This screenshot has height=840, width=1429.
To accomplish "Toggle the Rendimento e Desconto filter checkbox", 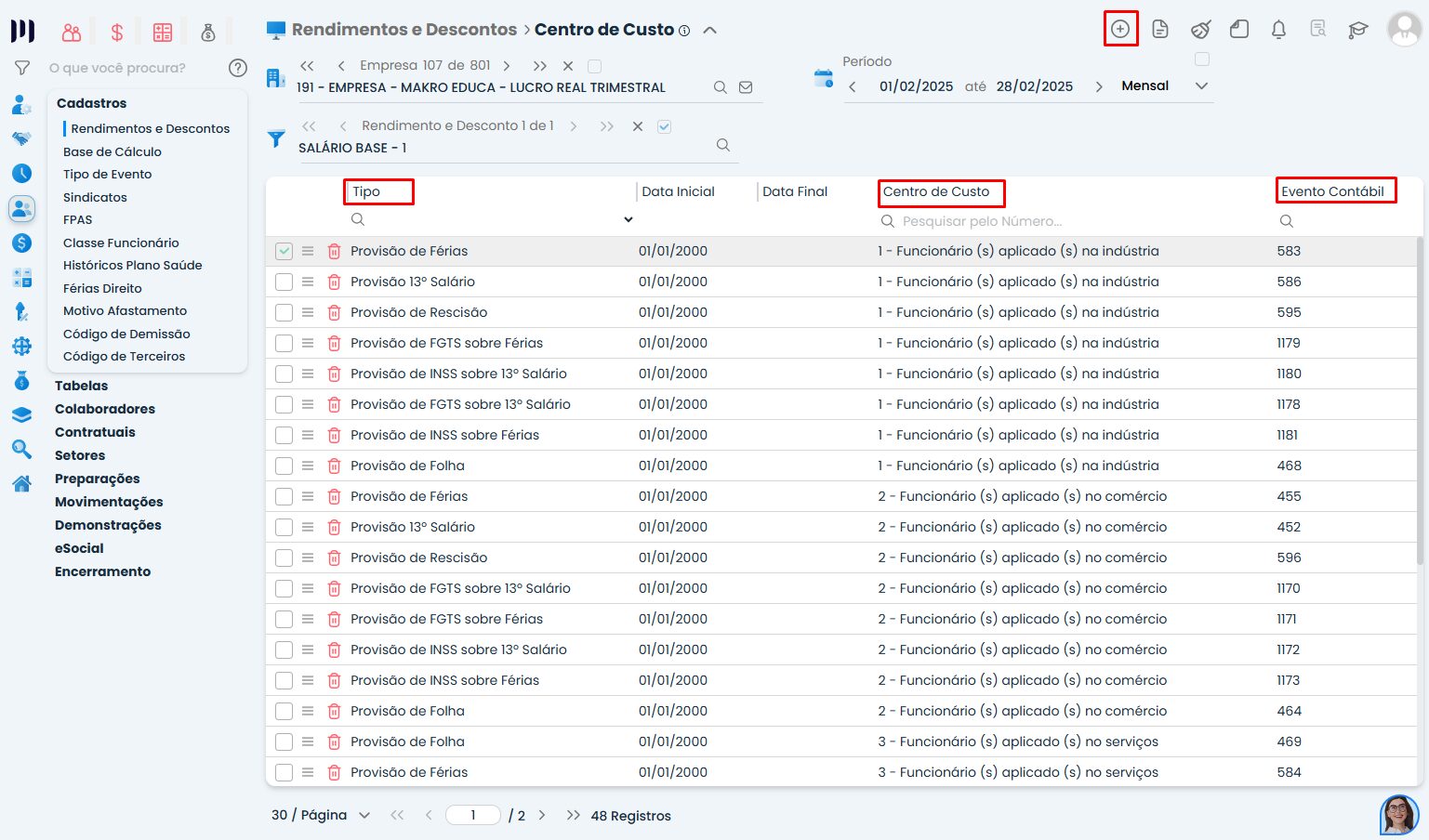I will click(664, 126).
